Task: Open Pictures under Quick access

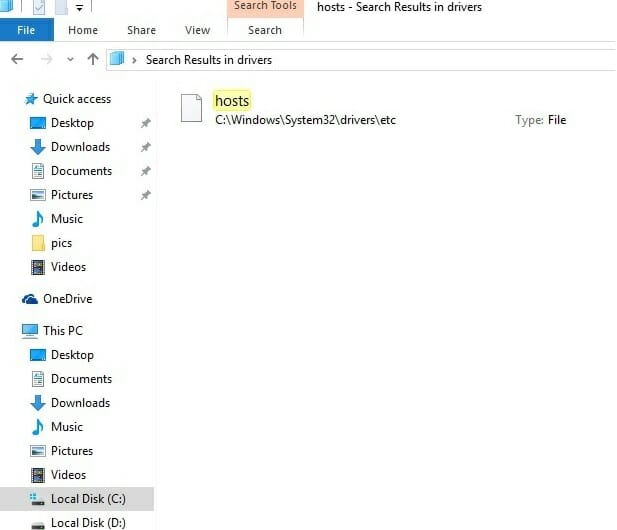Action: coord(72,195)
